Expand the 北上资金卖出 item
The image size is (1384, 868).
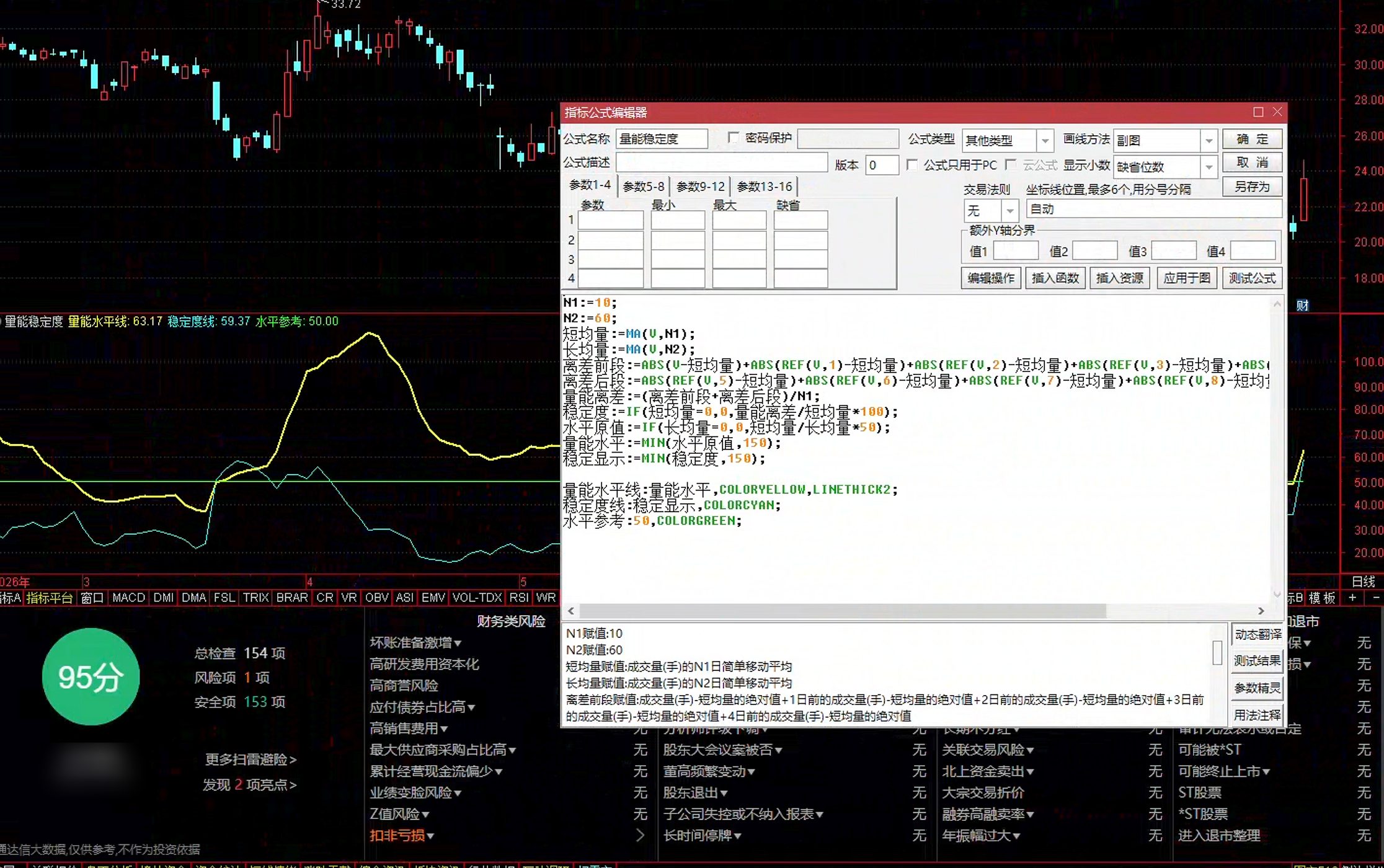[x=1030, y=772]
